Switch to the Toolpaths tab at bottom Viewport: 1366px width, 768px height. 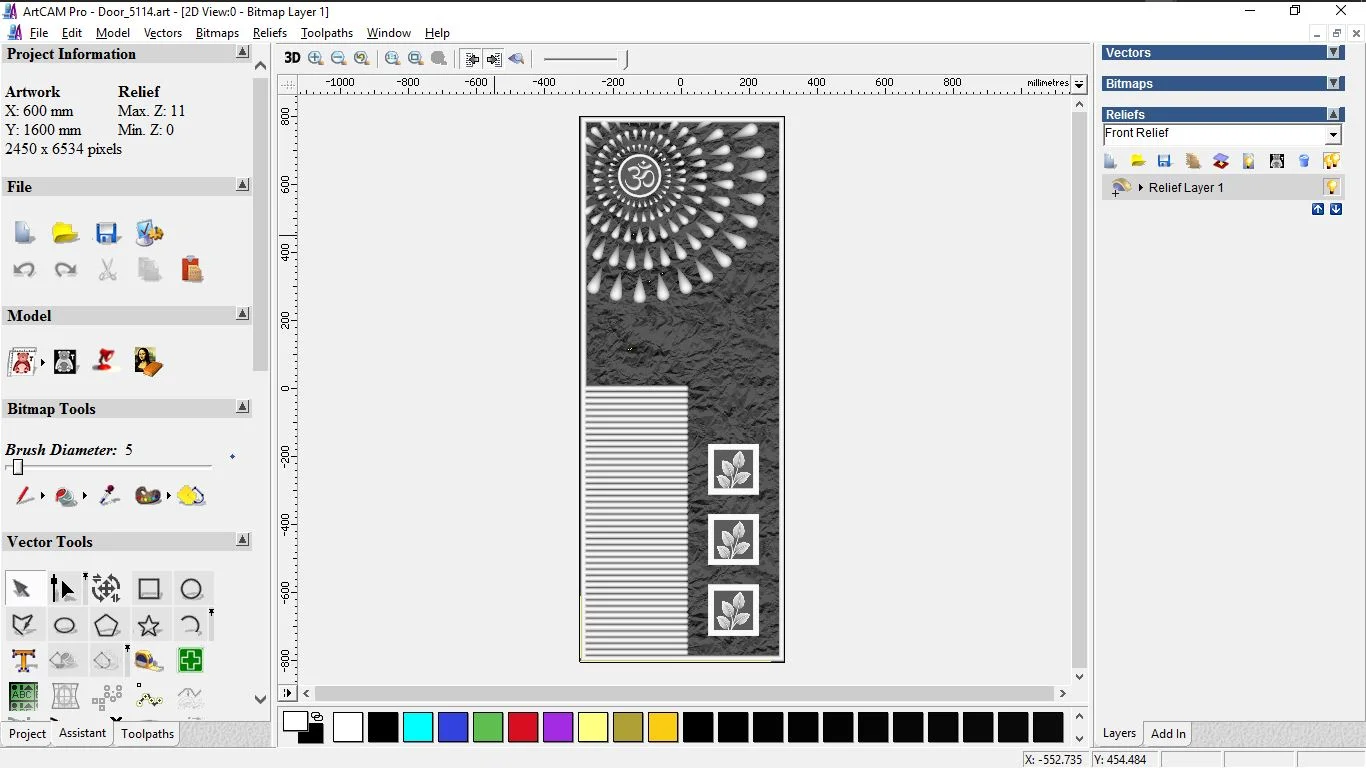tap(147, 734)
